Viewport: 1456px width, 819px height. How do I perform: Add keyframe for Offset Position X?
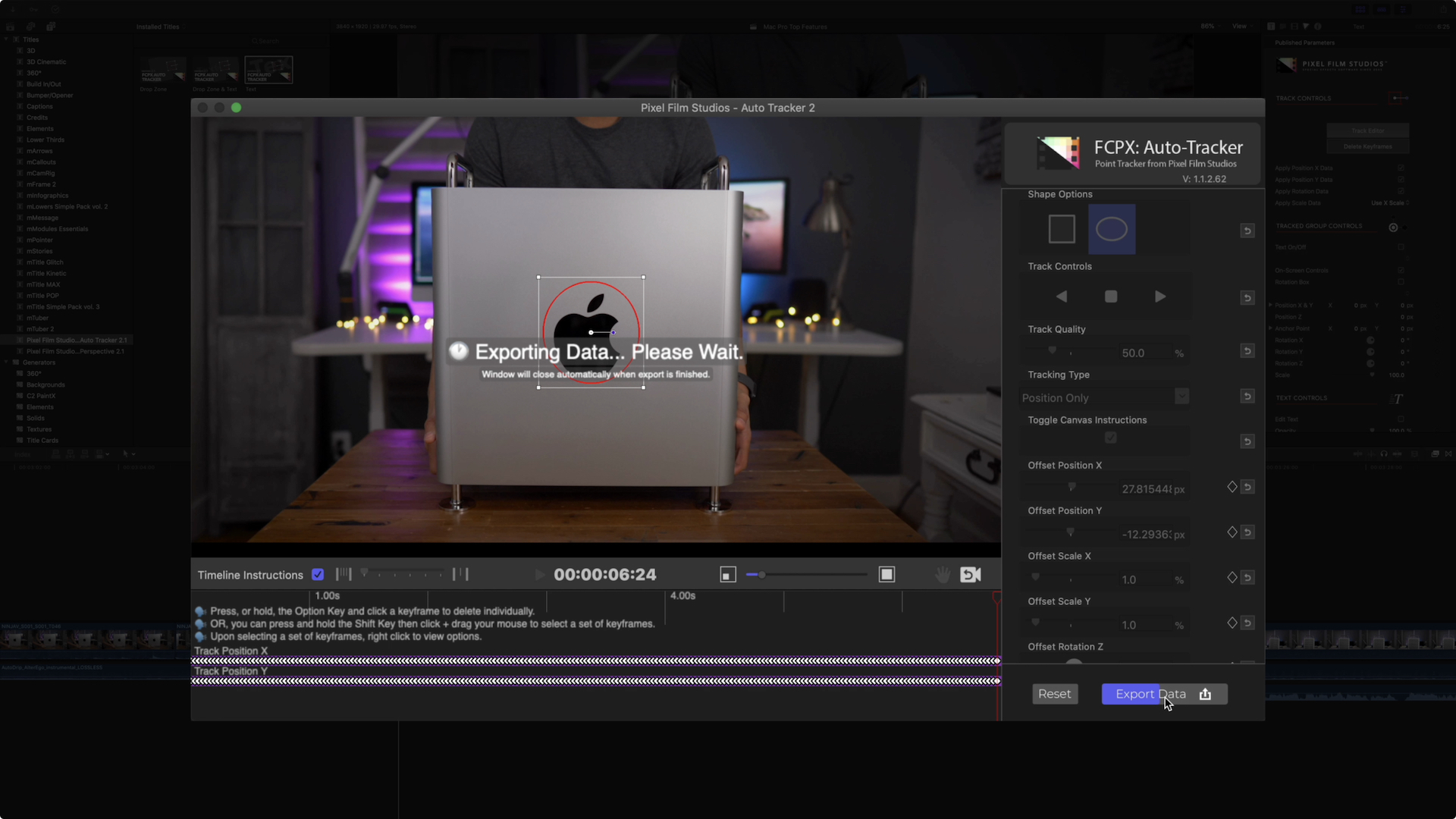(1232, 487)
